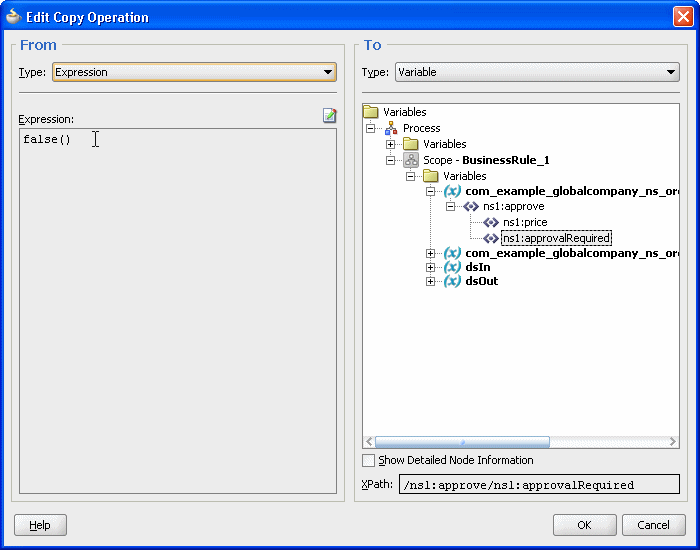Screen dimensions: 700x550
Task: Click the Java cup icon in title bar
Action: click(x=13, y=17)
